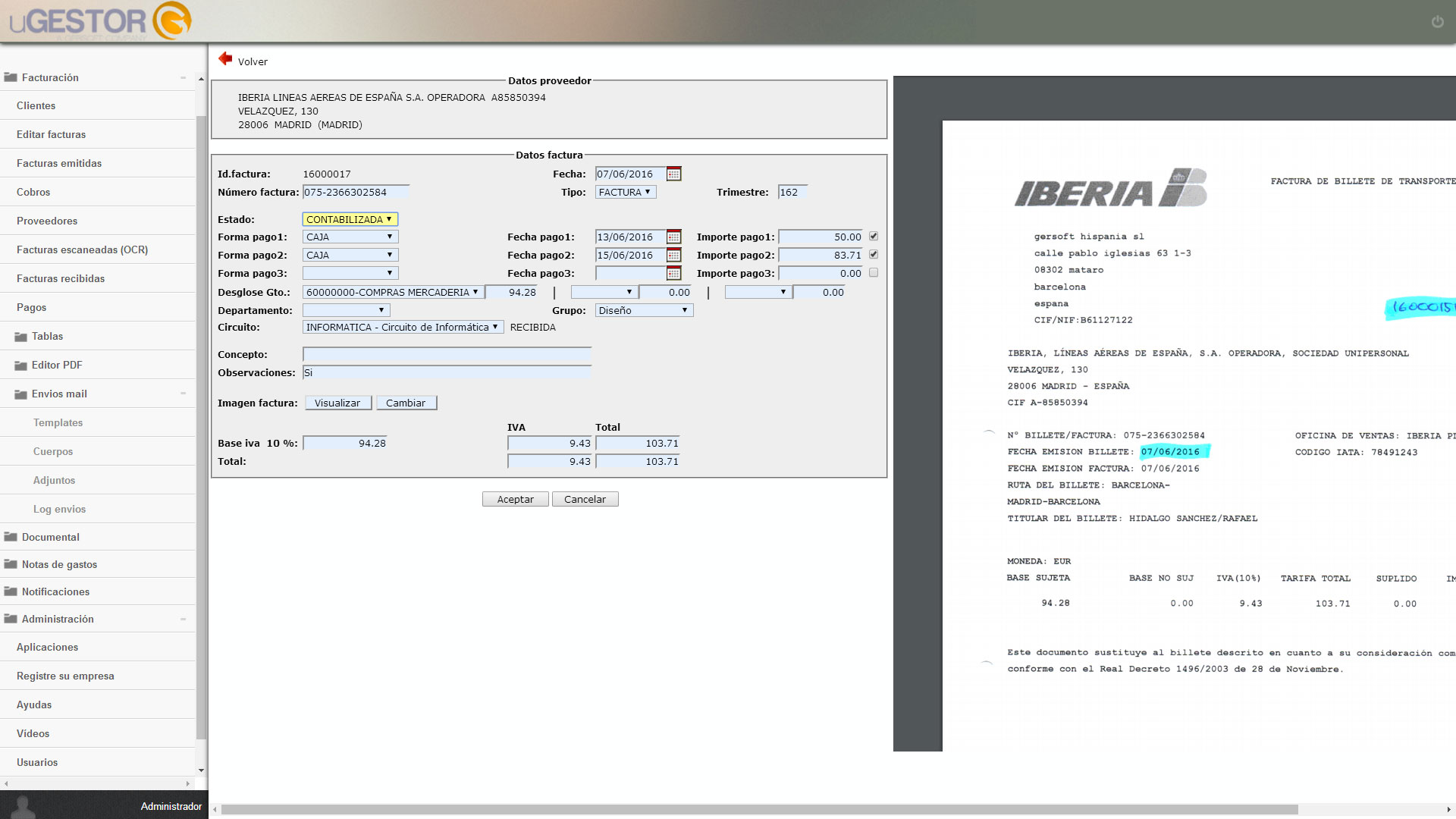
Task: Click the Base iva 94.28 field
Action: point(347,444)
